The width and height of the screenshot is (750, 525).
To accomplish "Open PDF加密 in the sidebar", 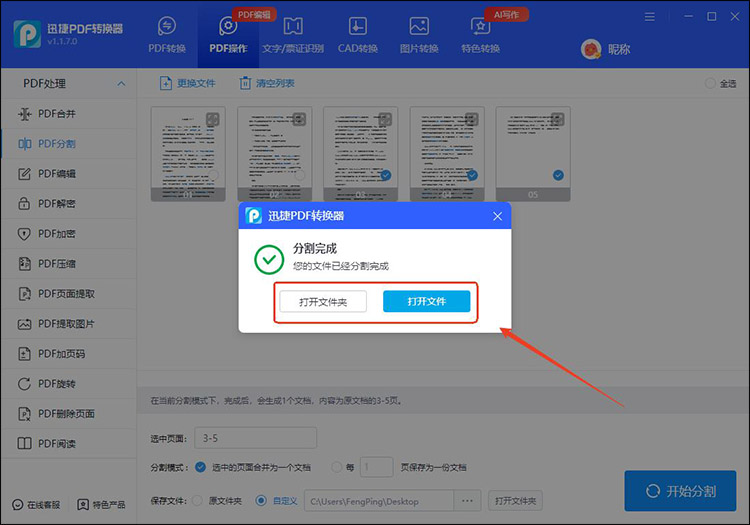I will tap(68, 234).
